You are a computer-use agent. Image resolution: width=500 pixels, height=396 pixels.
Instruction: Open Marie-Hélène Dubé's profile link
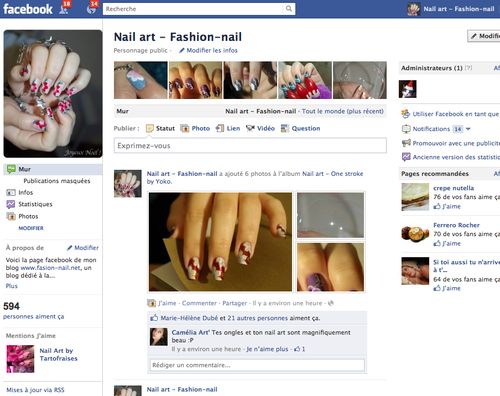[189, 318]
